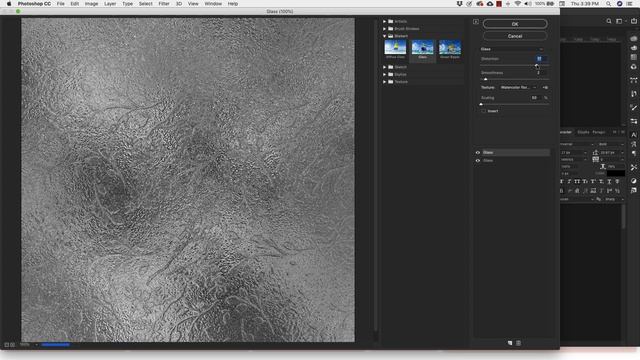Open the Paragraph panel pilcrow dock icon

coord(633,153)
